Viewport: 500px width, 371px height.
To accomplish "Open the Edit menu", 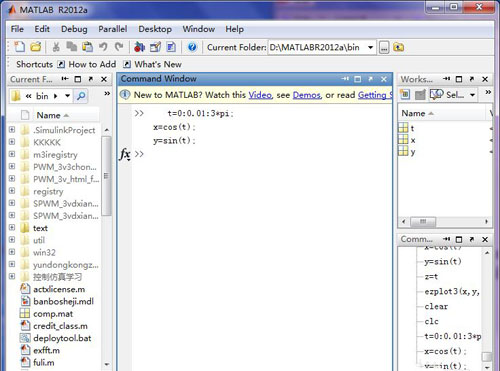I will click(x=42, y=29).
